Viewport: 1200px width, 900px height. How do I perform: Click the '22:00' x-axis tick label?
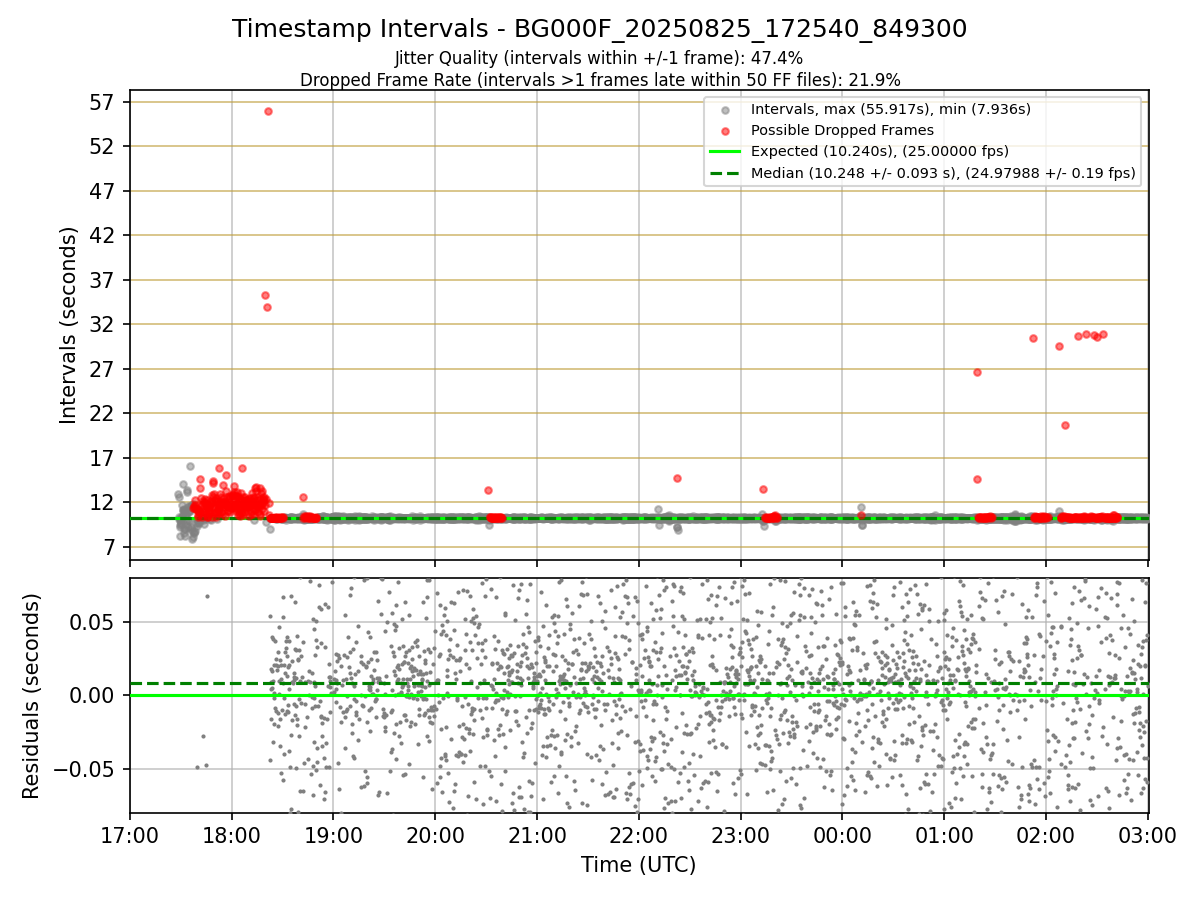[x=639, y=836]
